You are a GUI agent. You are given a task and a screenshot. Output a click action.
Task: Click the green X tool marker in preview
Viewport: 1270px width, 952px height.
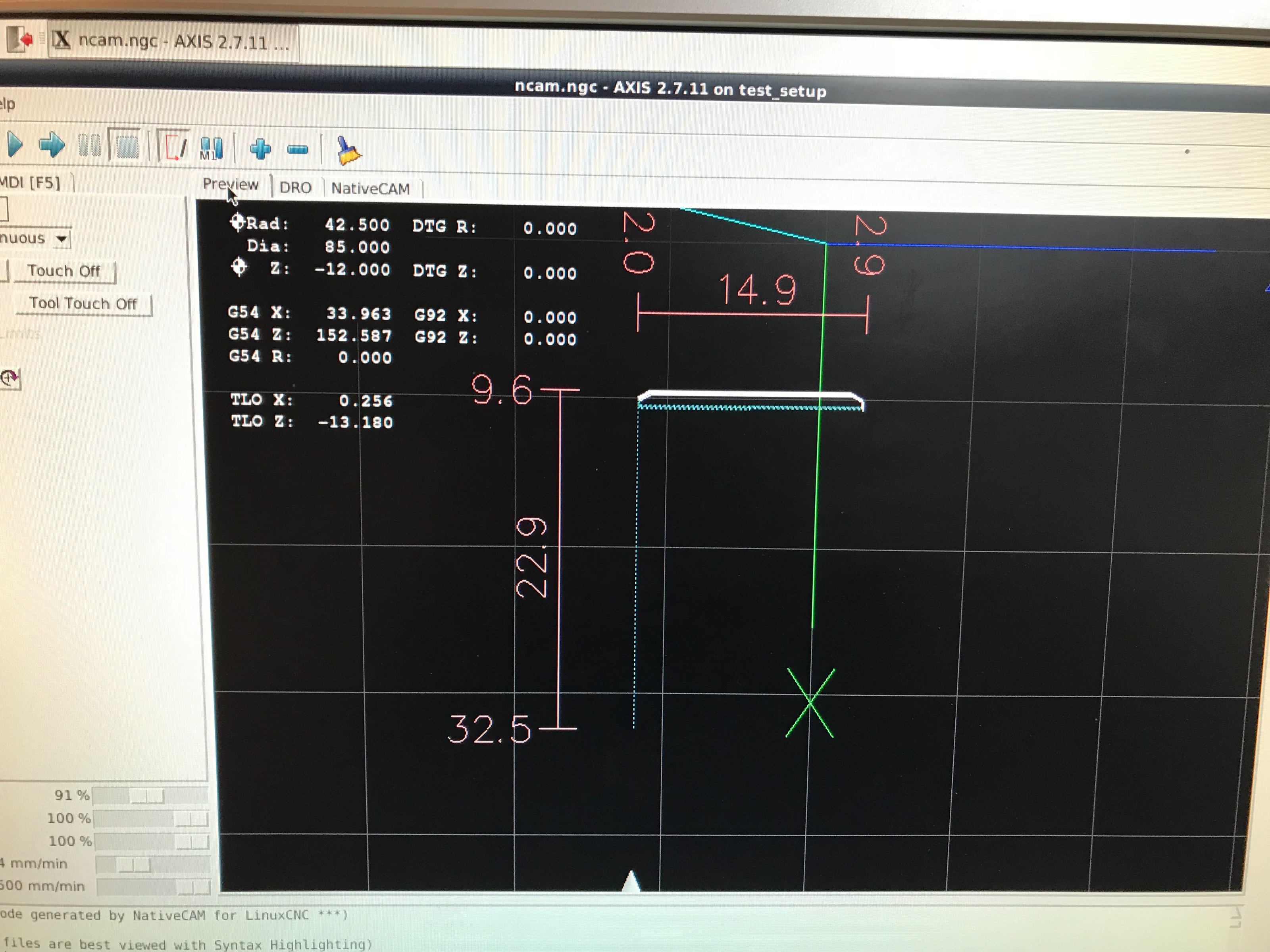click(x=810, y=702)
